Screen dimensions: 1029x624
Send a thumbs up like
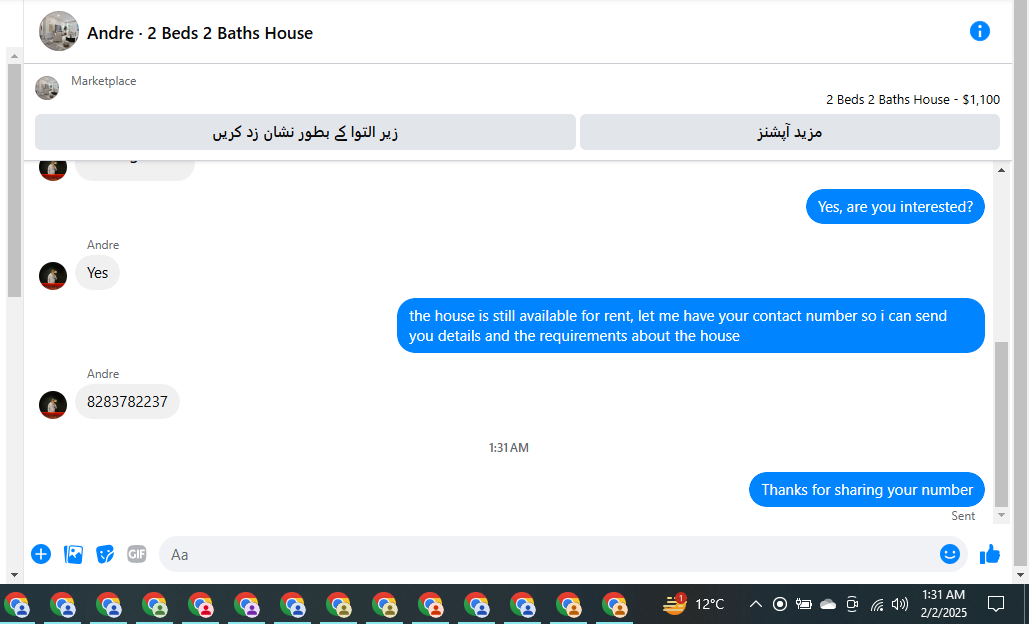pyautogui.click(x=990, y=554)
